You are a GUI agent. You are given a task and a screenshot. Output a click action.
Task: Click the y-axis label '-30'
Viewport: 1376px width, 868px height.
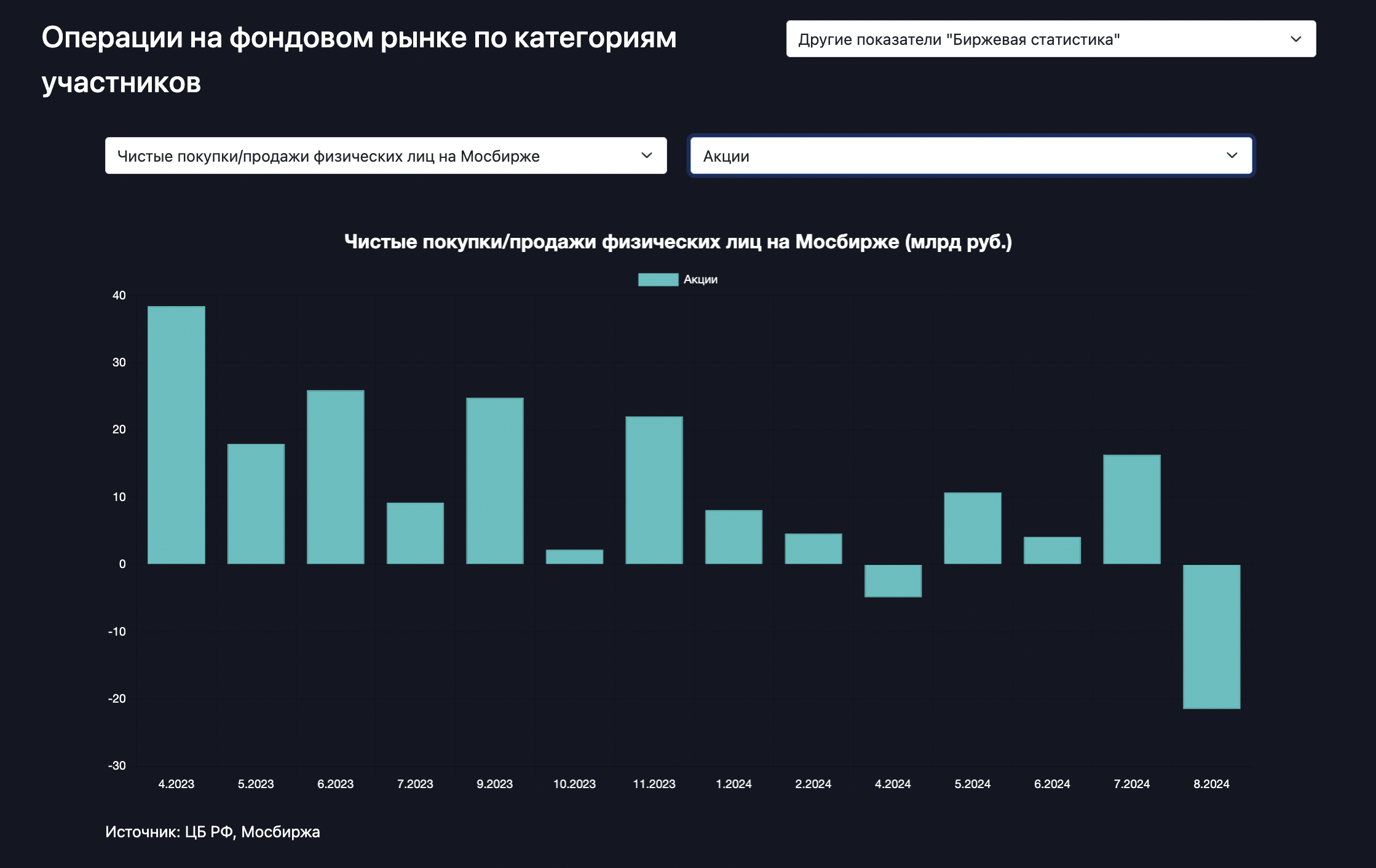click(x=117, y=765)
